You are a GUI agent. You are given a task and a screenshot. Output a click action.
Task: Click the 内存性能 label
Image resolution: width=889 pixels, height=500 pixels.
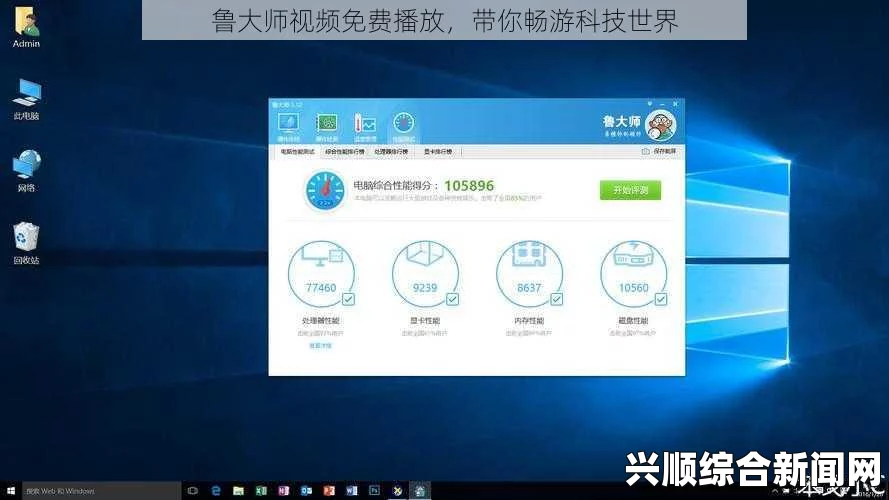(x=529, y=321)
